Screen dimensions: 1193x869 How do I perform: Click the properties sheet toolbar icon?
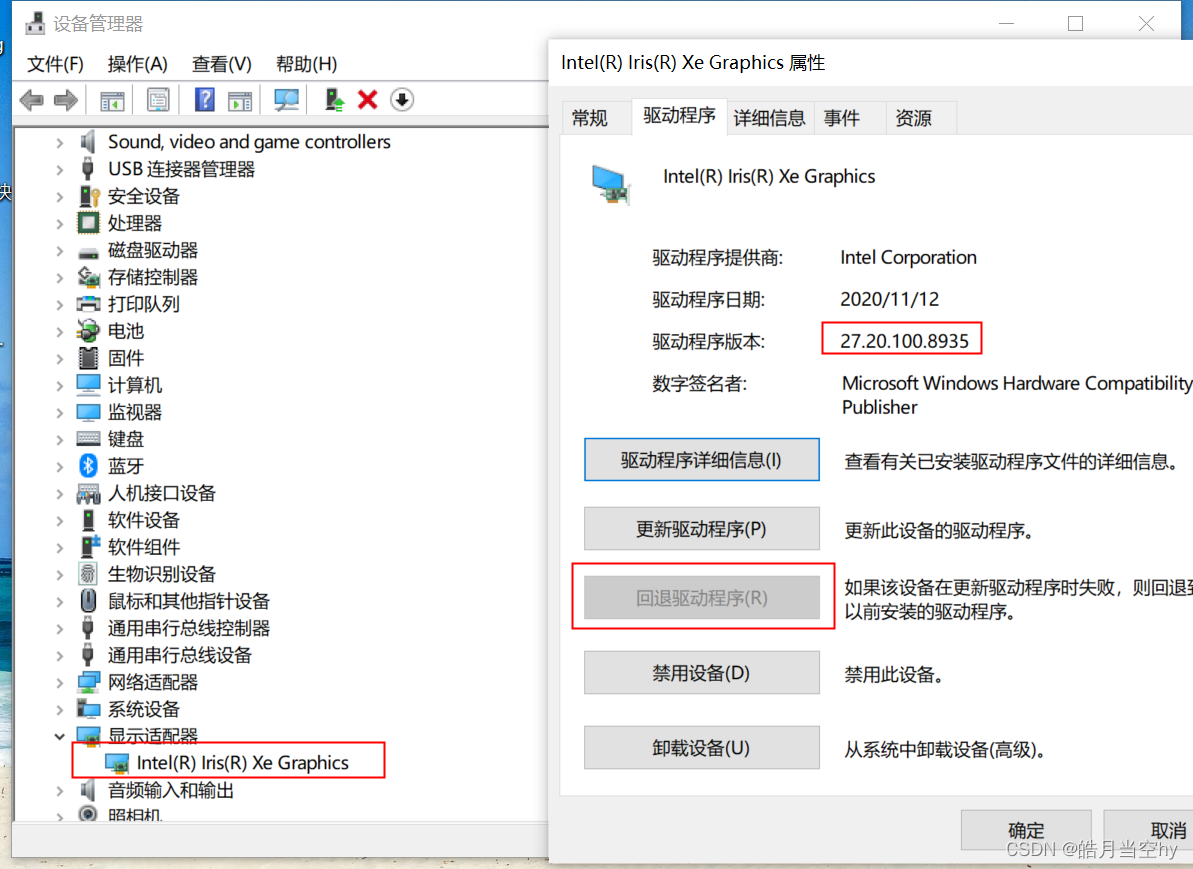coord(157,100)
